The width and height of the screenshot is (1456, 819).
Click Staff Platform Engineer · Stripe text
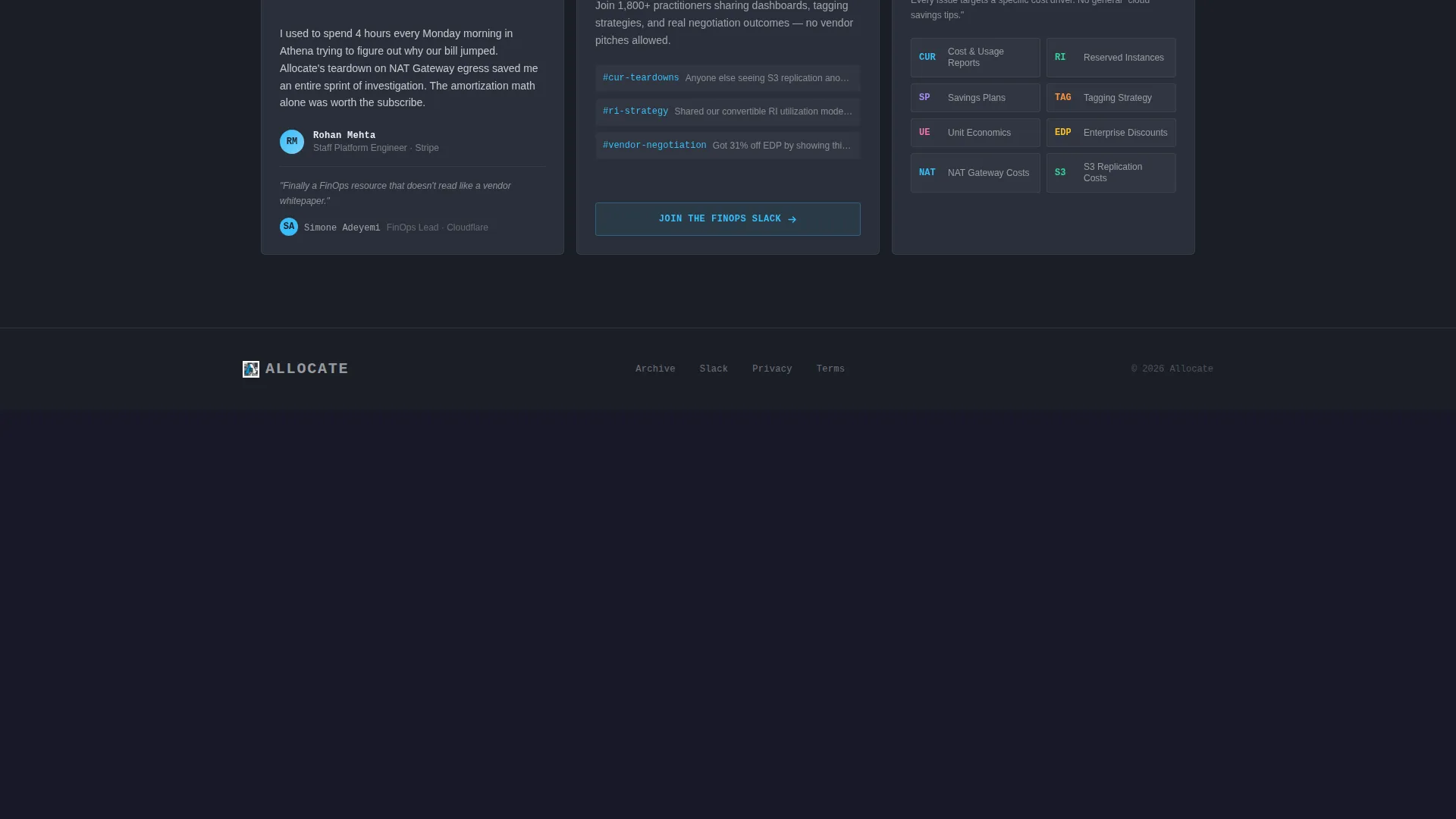coord(376,148)
